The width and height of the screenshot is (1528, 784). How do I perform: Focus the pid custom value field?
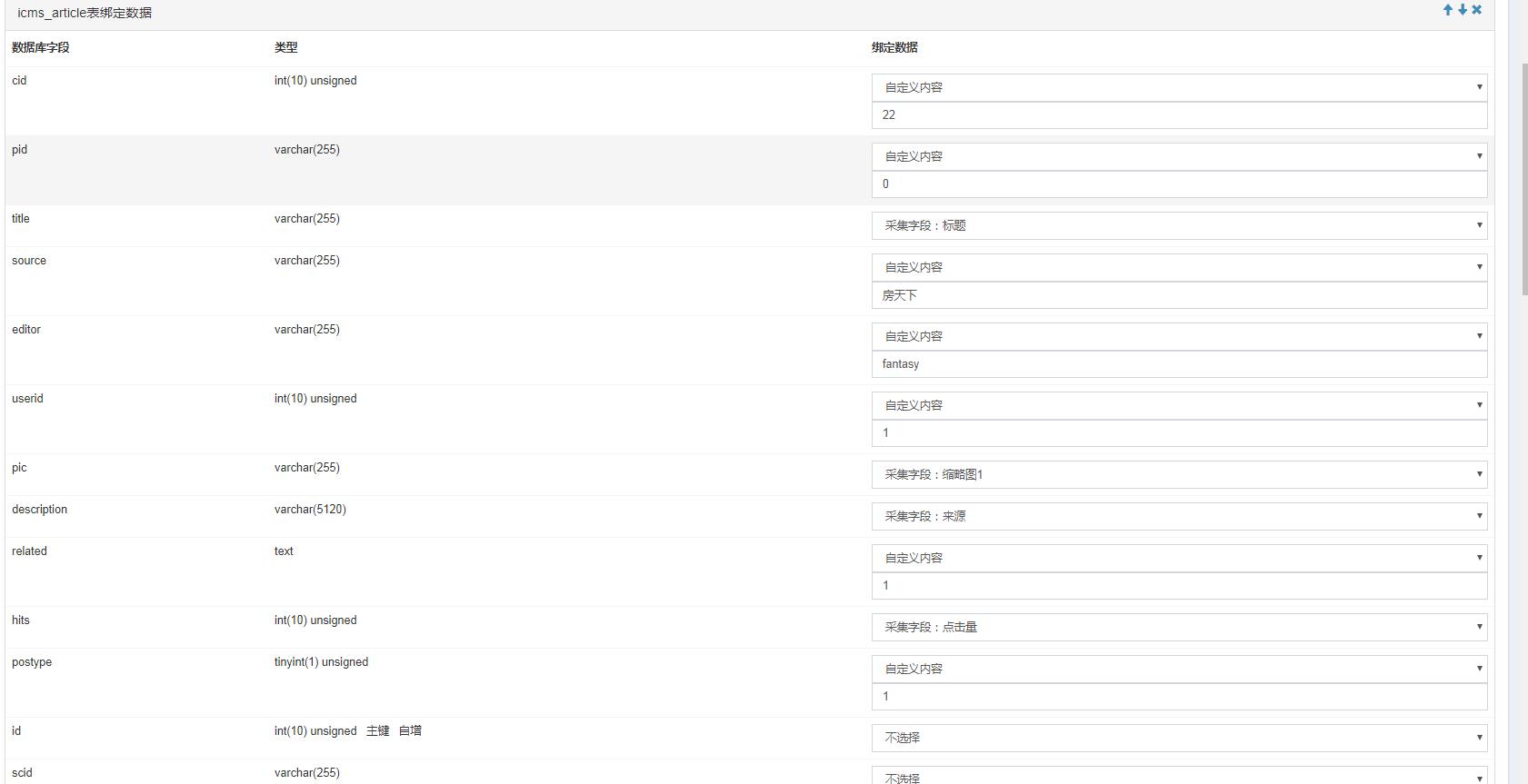pos(1179,184)
